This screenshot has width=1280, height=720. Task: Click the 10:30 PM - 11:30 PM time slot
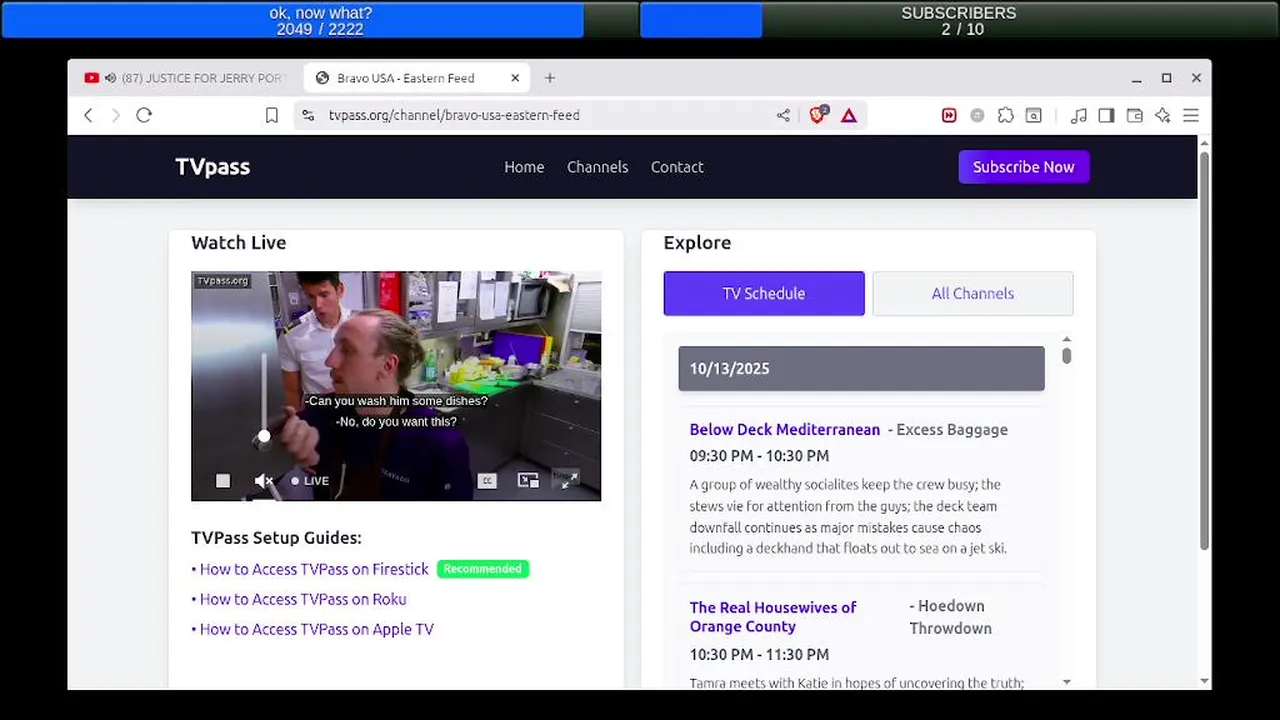tap(759, 655)
